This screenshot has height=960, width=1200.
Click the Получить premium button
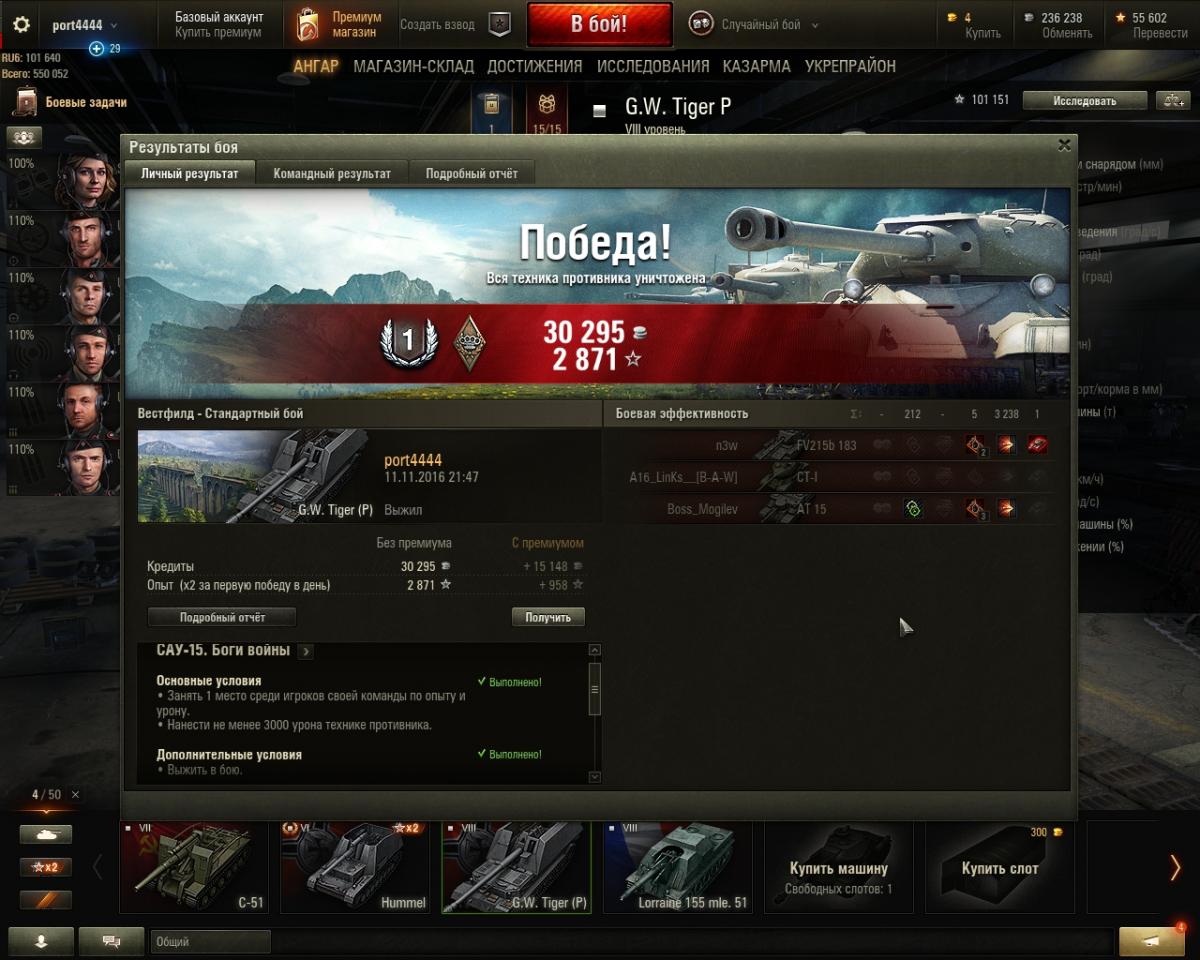548,617
